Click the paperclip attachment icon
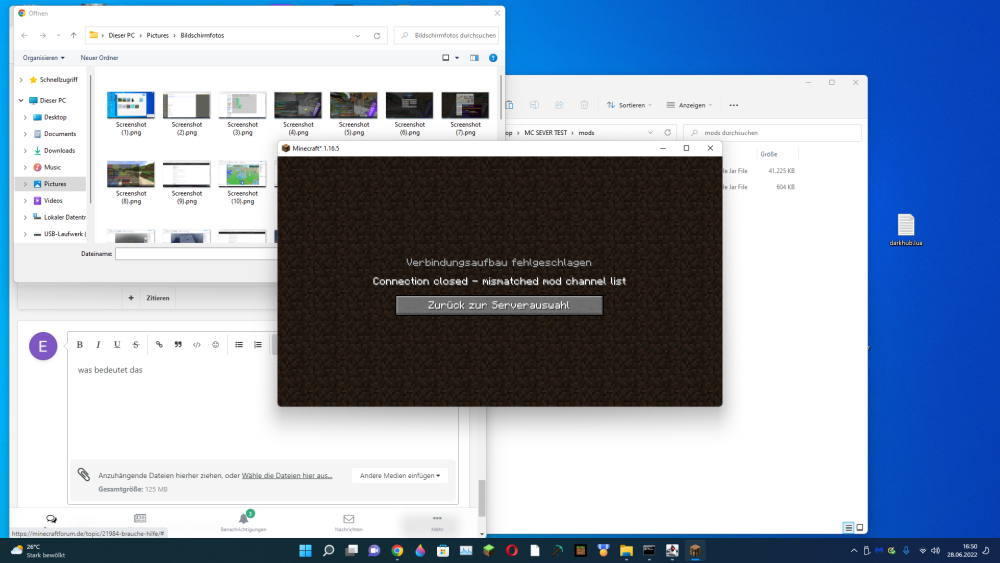Screen dimensions: 1000x563 (x=84, y=474)
